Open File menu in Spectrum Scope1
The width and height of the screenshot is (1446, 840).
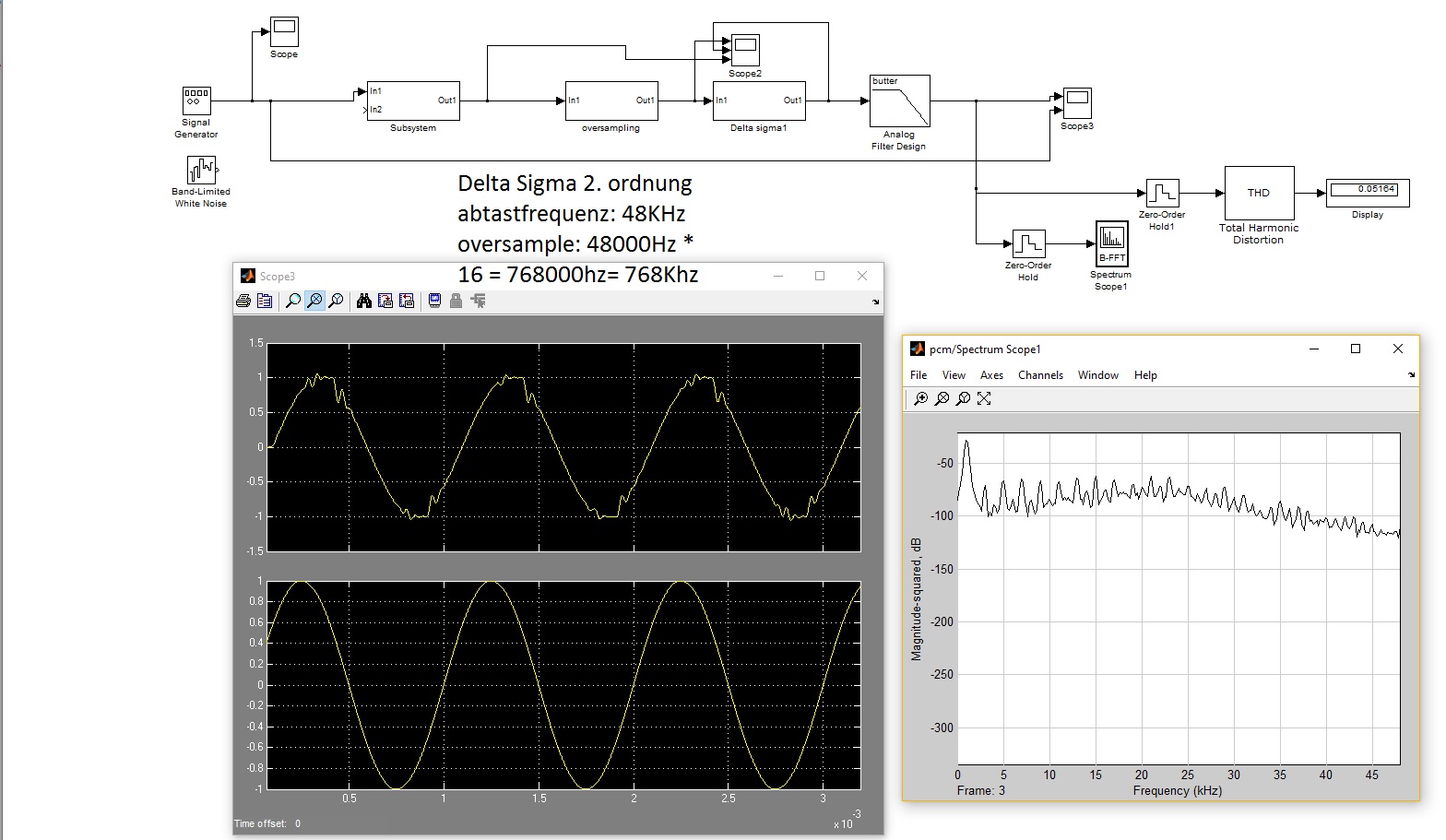click(x=919, y=375)
